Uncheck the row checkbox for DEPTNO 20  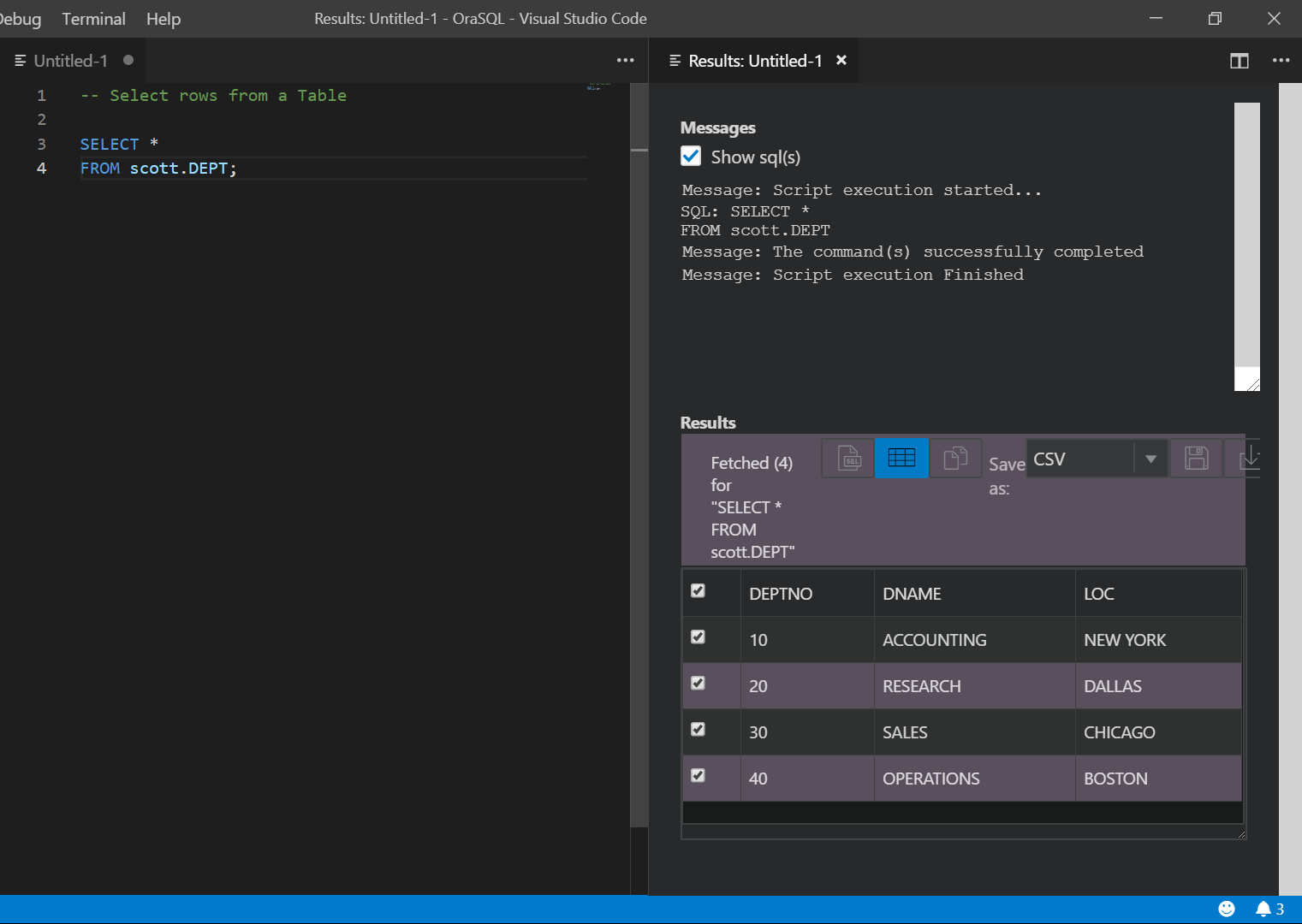(x=698, y=683)
